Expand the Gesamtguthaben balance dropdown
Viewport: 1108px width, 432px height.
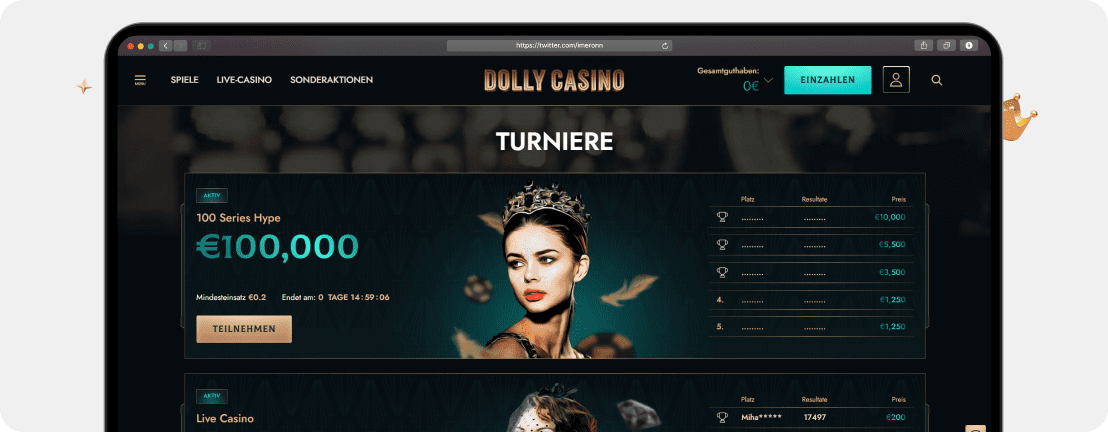[x=769, y=81]
